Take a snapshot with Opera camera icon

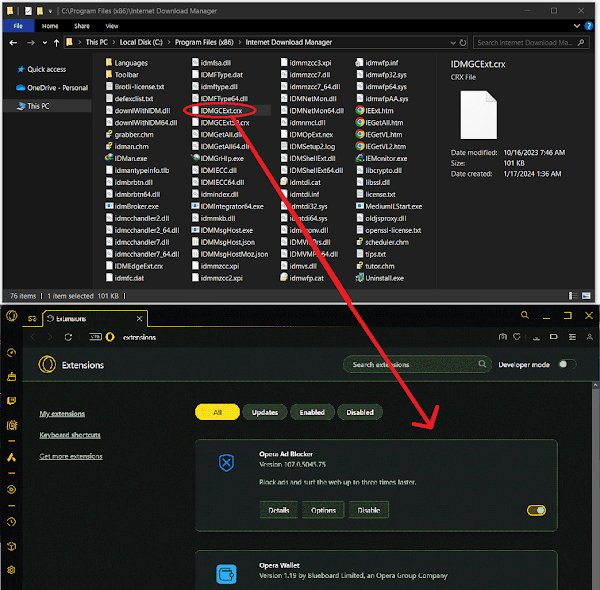click(x=502, y=337)
